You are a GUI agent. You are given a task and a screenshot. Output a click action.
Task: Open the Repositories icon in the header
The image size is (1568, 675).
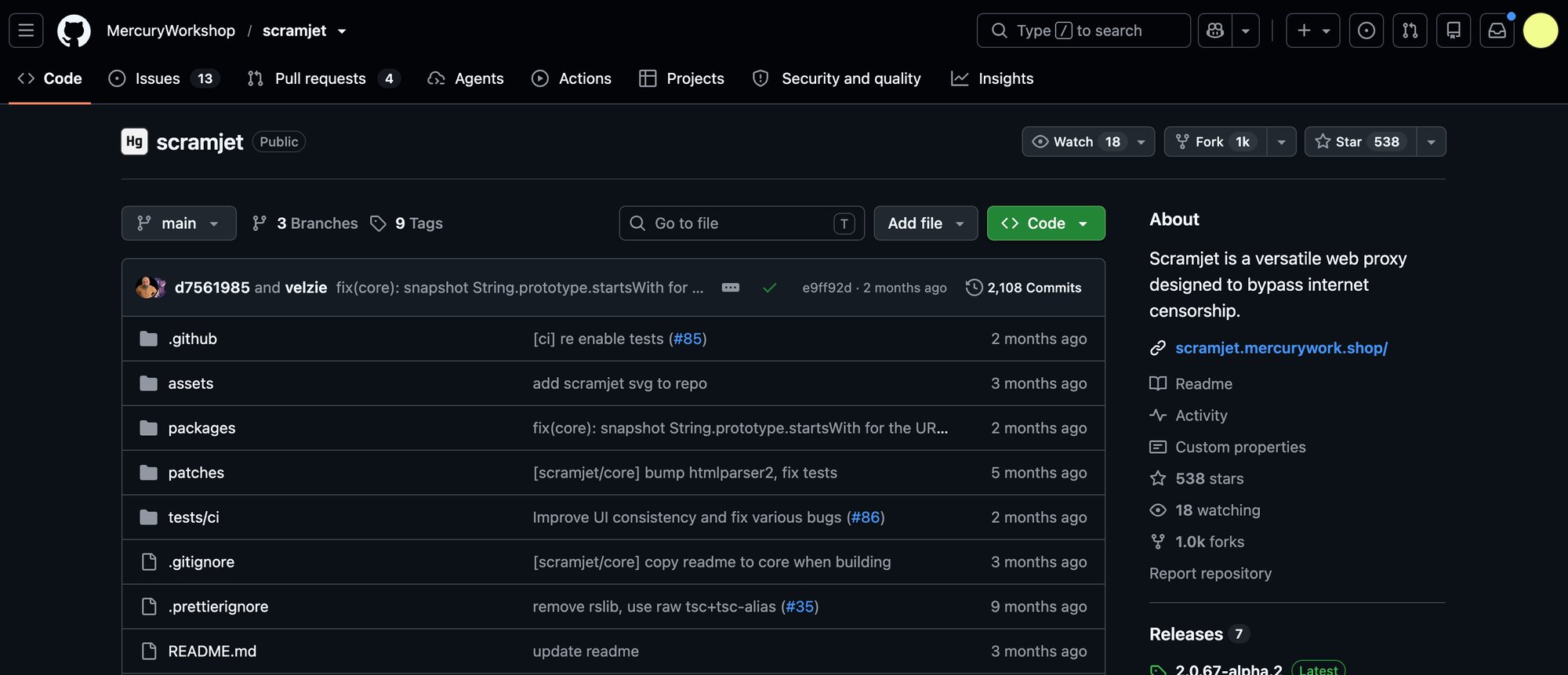(1454, 31)
